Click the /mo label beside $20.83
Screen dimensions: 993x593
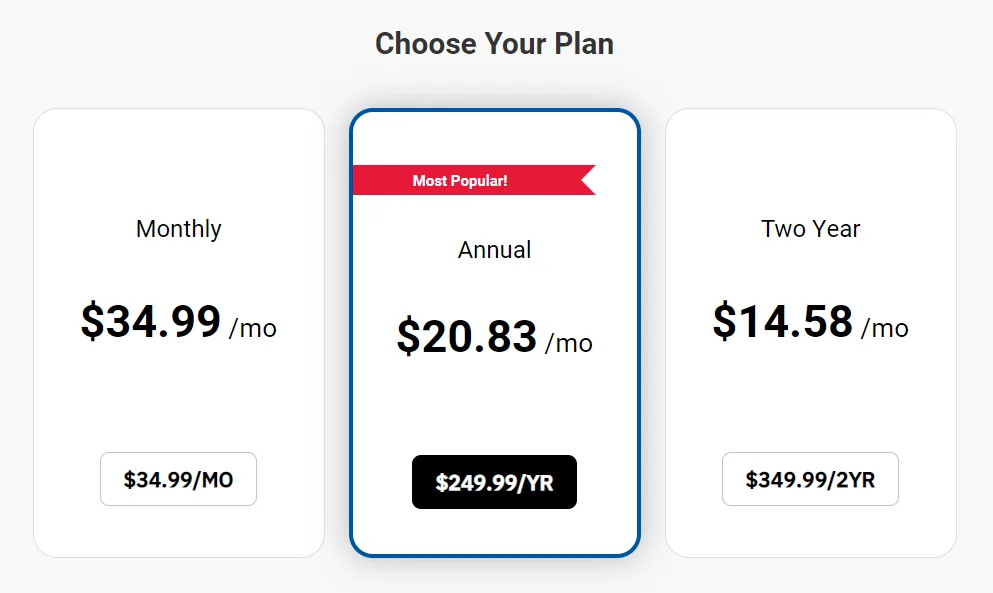click(x=569, y=343)
